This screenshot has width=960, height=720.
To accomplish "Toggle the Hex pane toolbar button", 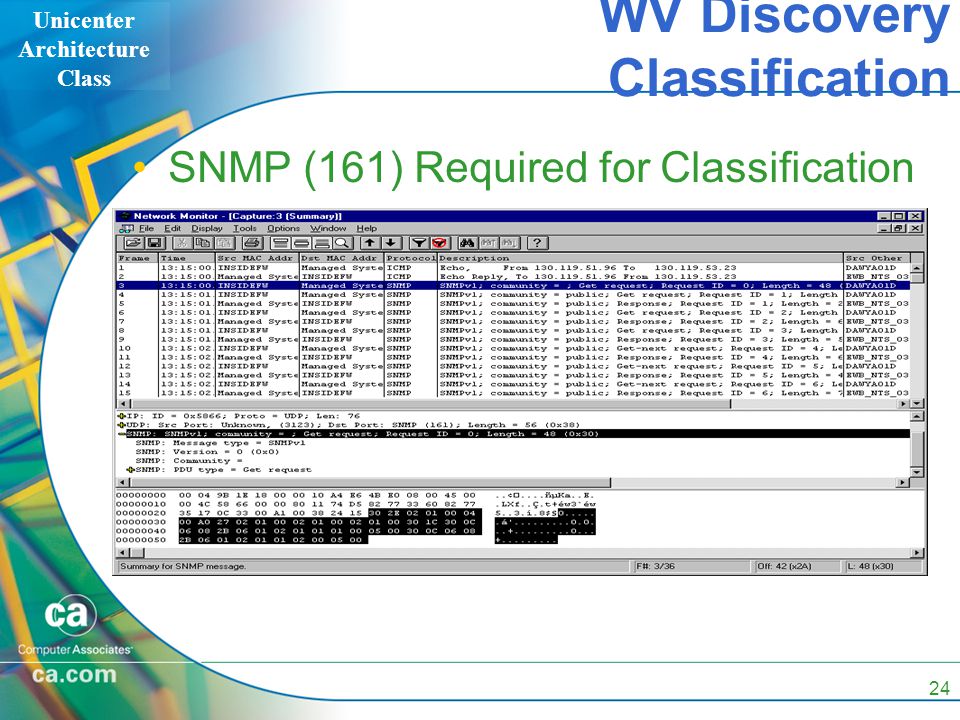I will (x=321, y=243).
